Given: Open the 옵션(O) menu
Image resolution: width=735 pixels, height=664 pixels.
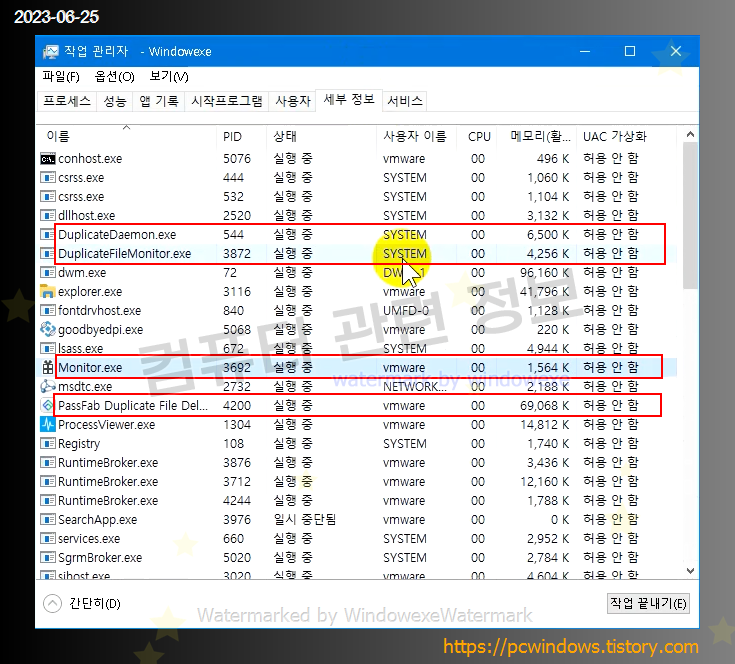Looking at the screenshot, I should point(114,76).
